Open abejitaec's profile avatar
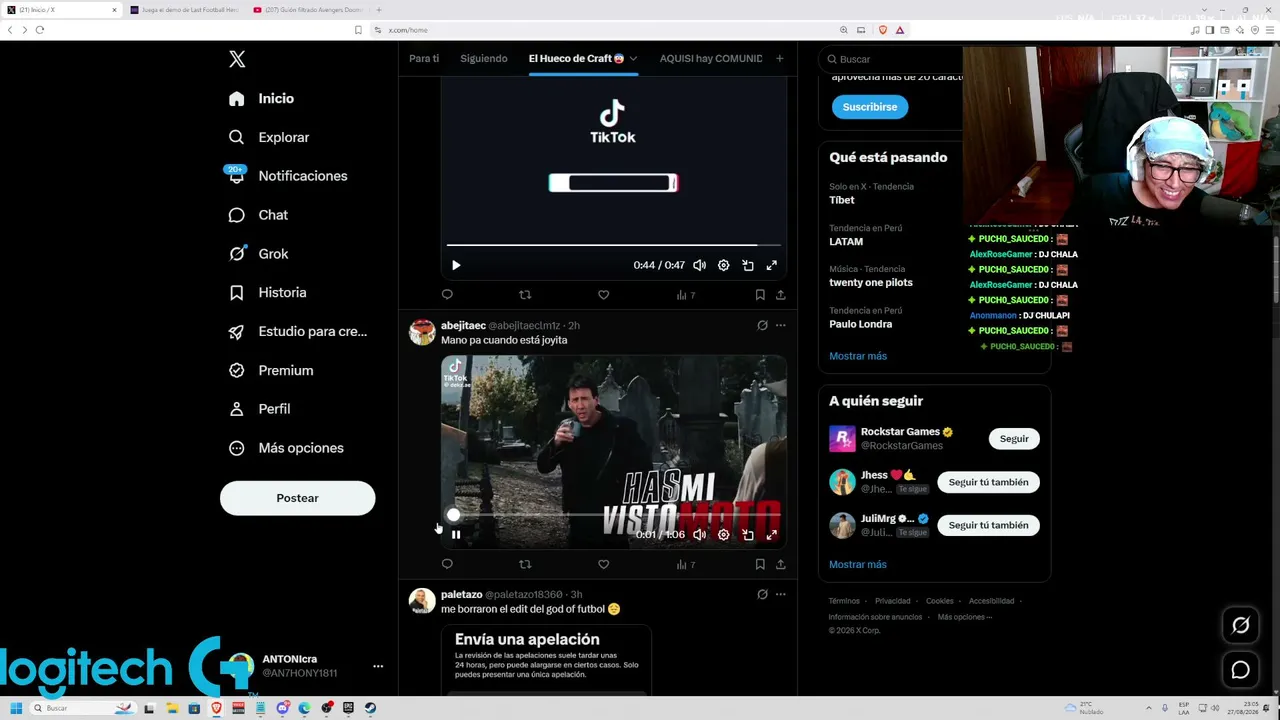 click(x=422, y=332)
